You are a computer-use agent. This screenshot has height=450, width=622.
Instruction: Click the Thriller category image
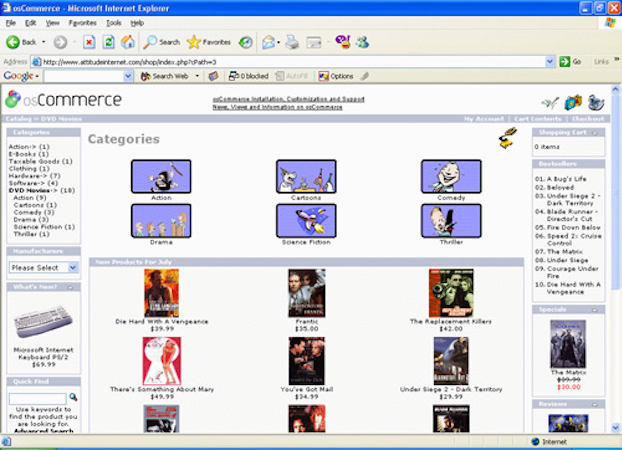click(451, 221)
